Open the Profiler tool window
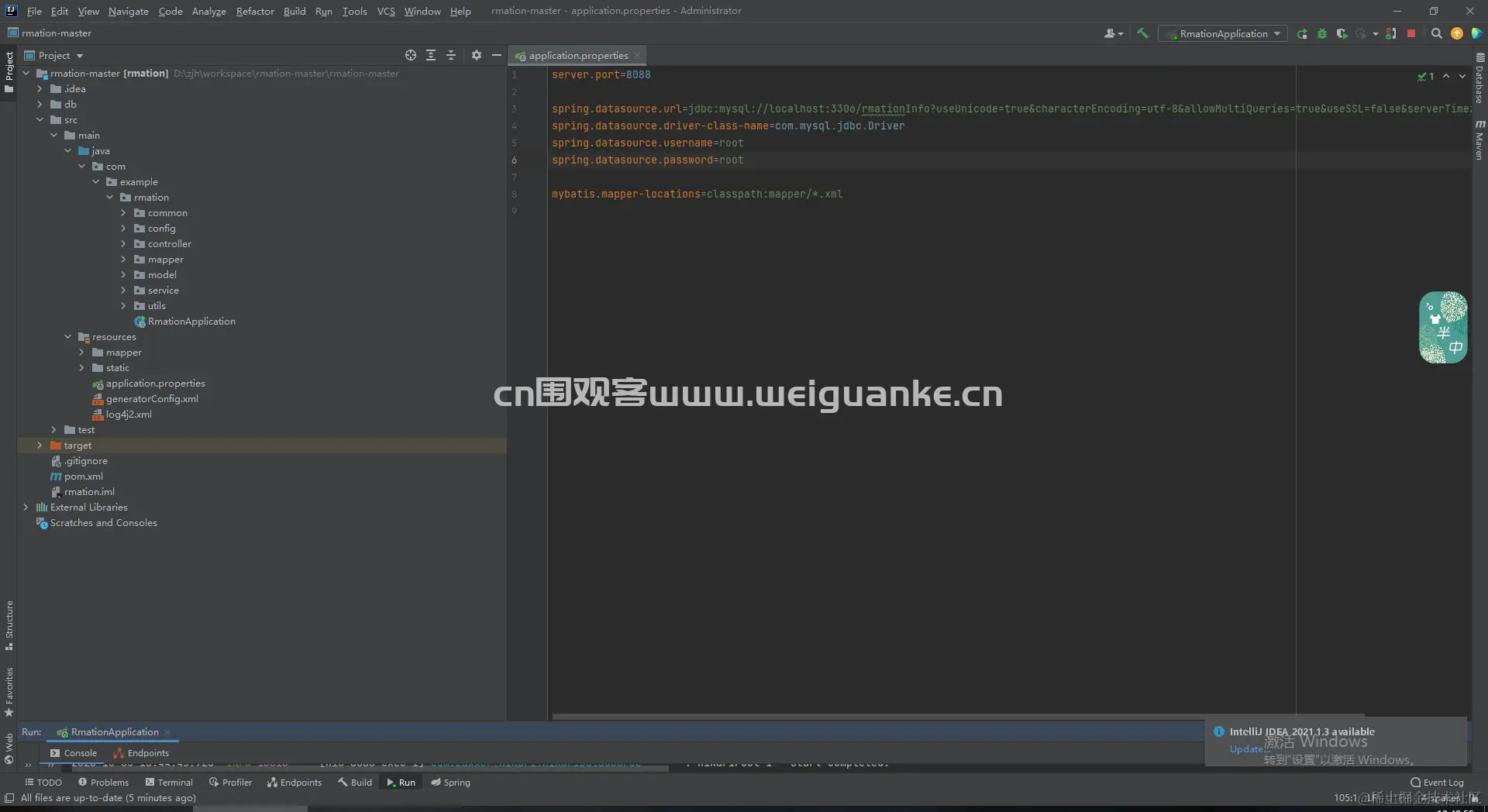1488x812 pixels. pos(230,782)
